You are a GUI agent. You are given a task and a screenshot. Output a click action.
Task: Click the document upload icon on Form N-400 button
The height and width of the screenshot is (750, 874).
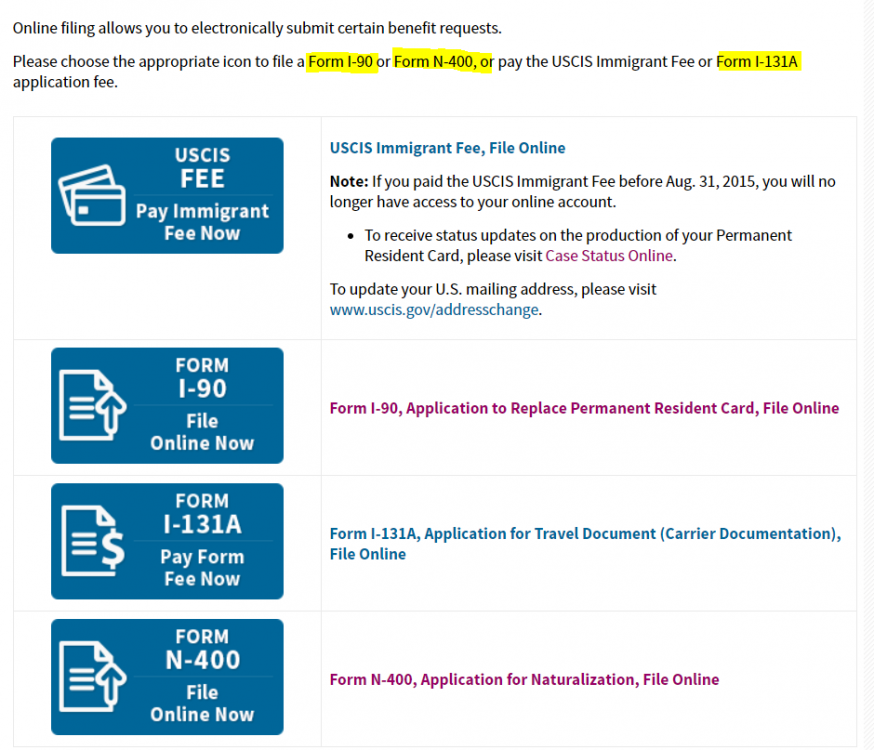(93, 676)
